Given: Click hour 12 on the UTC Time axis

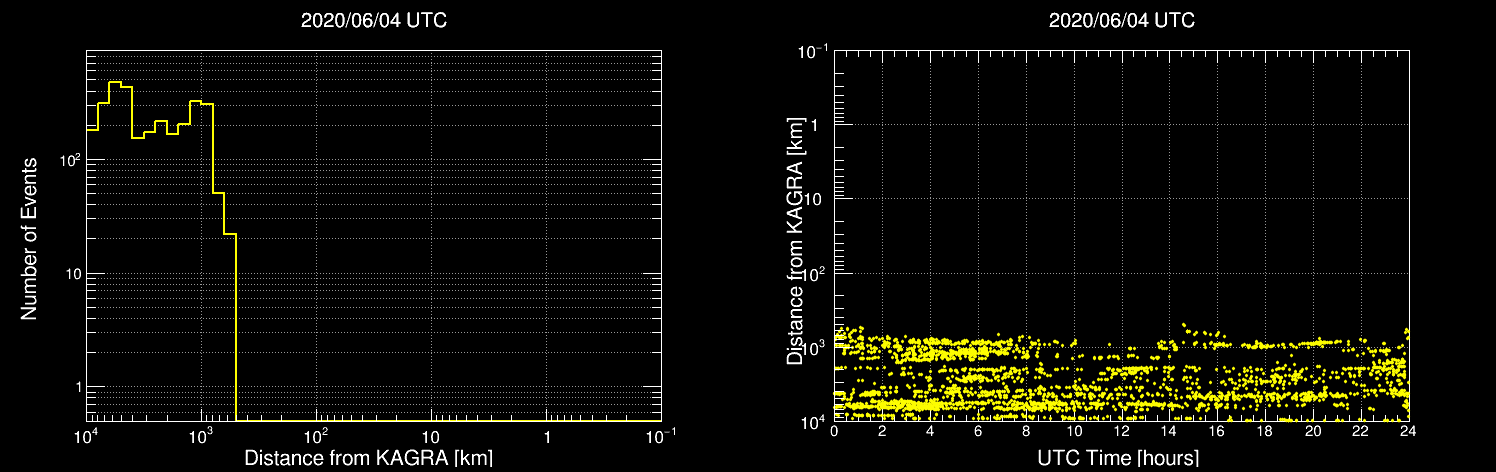Looking at the screenshot, I should 1121,431.
